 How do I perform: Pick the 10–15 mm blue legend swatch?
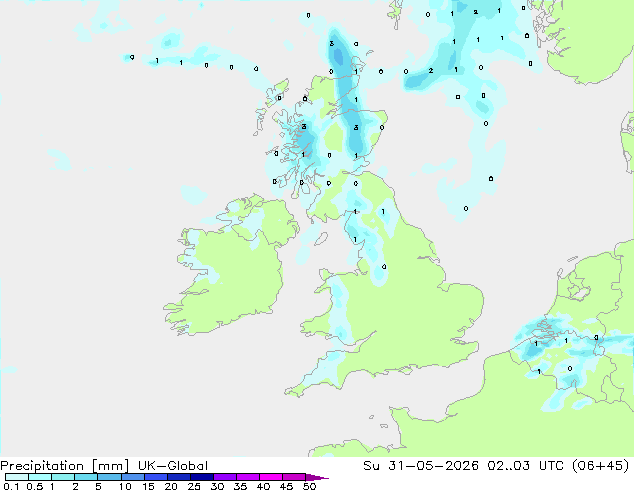click(132, 477)
